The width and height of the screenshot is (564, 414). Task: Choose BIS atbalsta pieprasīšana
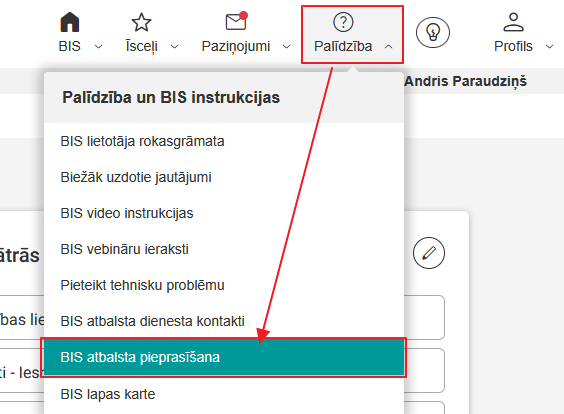pyautogui.click(x=224, y=358)
